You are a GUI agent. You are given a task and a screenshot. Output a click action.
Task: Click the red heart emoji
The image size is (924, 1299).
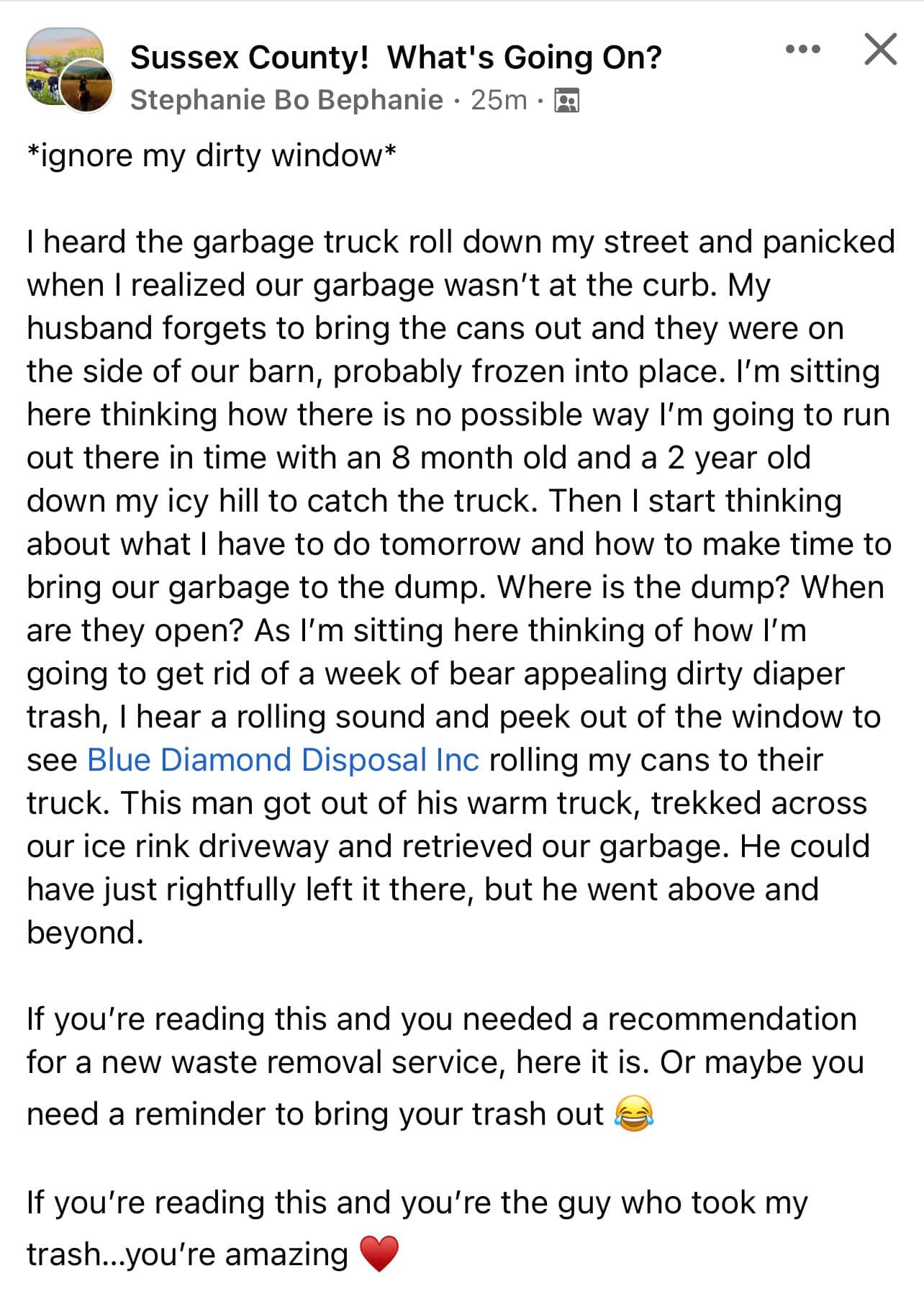pyautogui.click(x=379, y=1254)
